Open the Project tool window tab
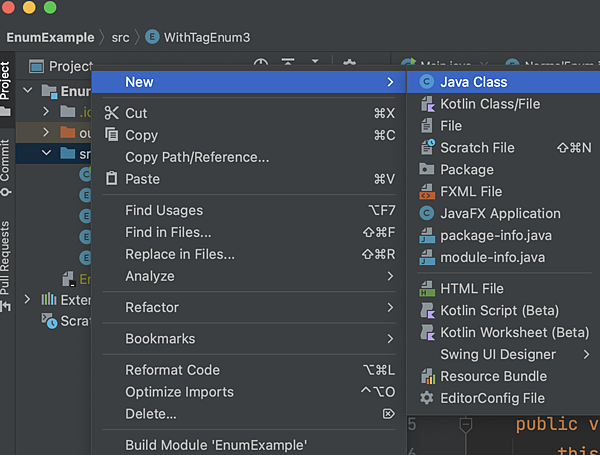 click(7, 89)
